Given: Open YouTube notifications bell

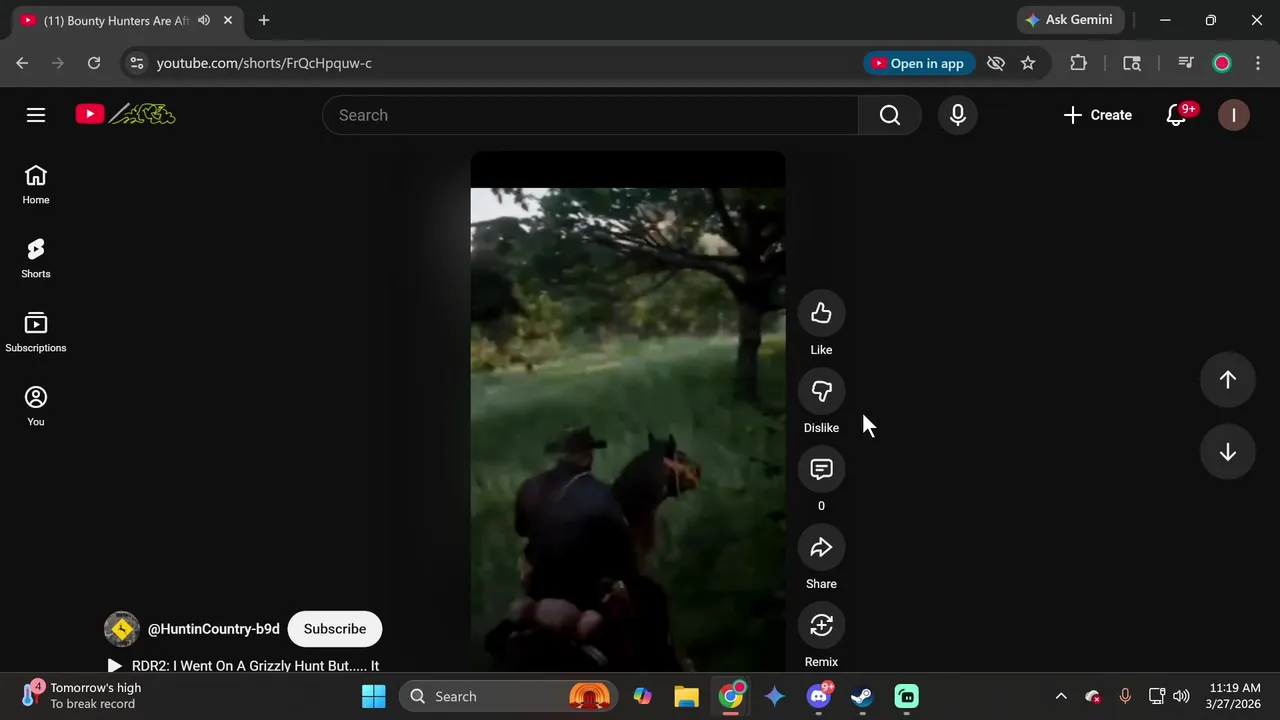Looking at the screenshot, I should point(1177,115).
